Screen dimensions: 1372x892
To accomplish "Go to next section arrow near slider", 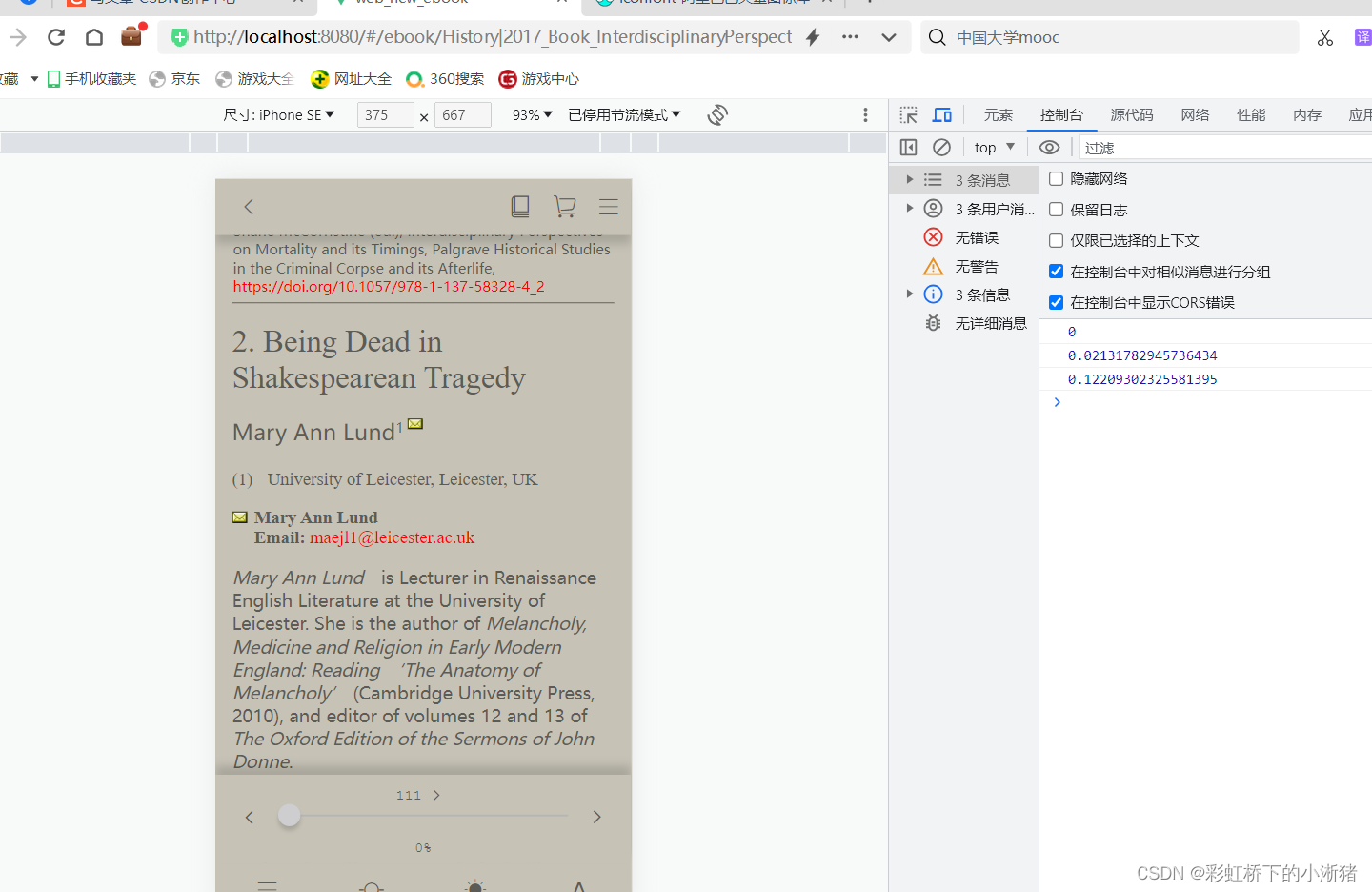I will [596, 817].
